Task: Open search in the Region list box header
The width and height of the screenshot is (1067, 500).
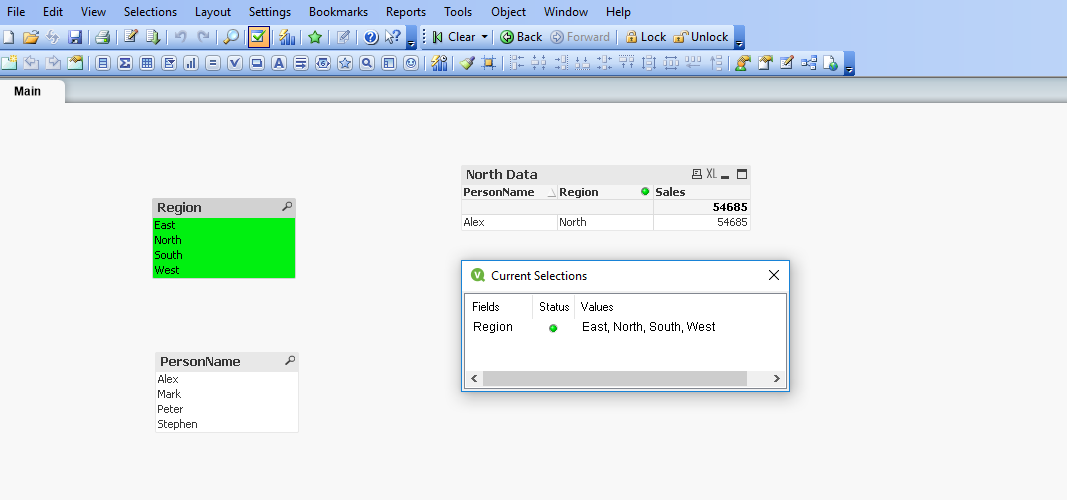Action: click(287, 207)
